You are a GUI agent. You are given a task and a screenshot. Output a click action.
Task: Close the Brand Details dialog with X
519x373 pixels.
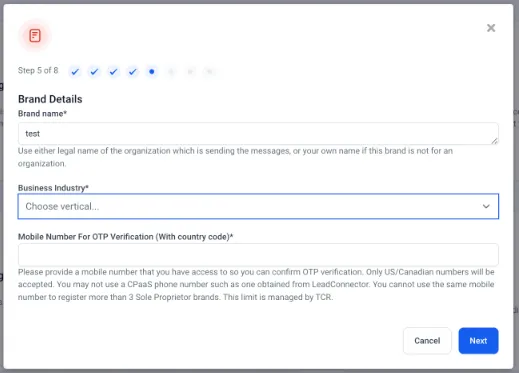(x=491, y=28)
